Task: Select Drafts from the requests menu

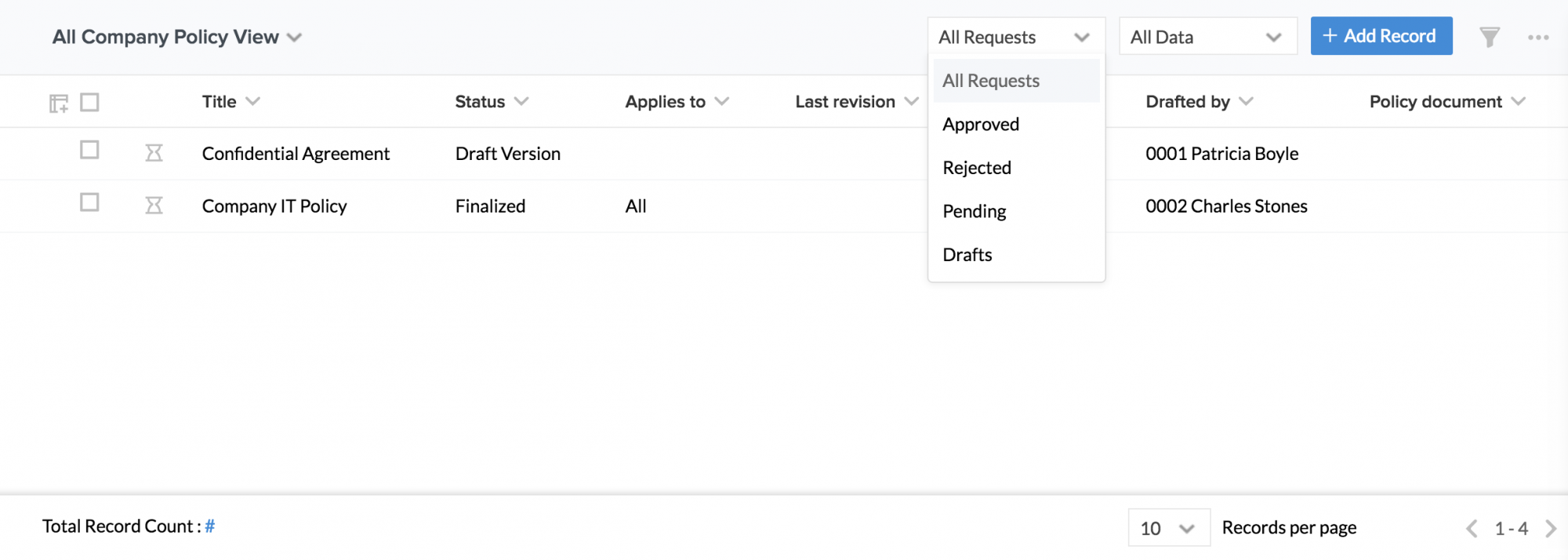Action: tap(967, 255)
